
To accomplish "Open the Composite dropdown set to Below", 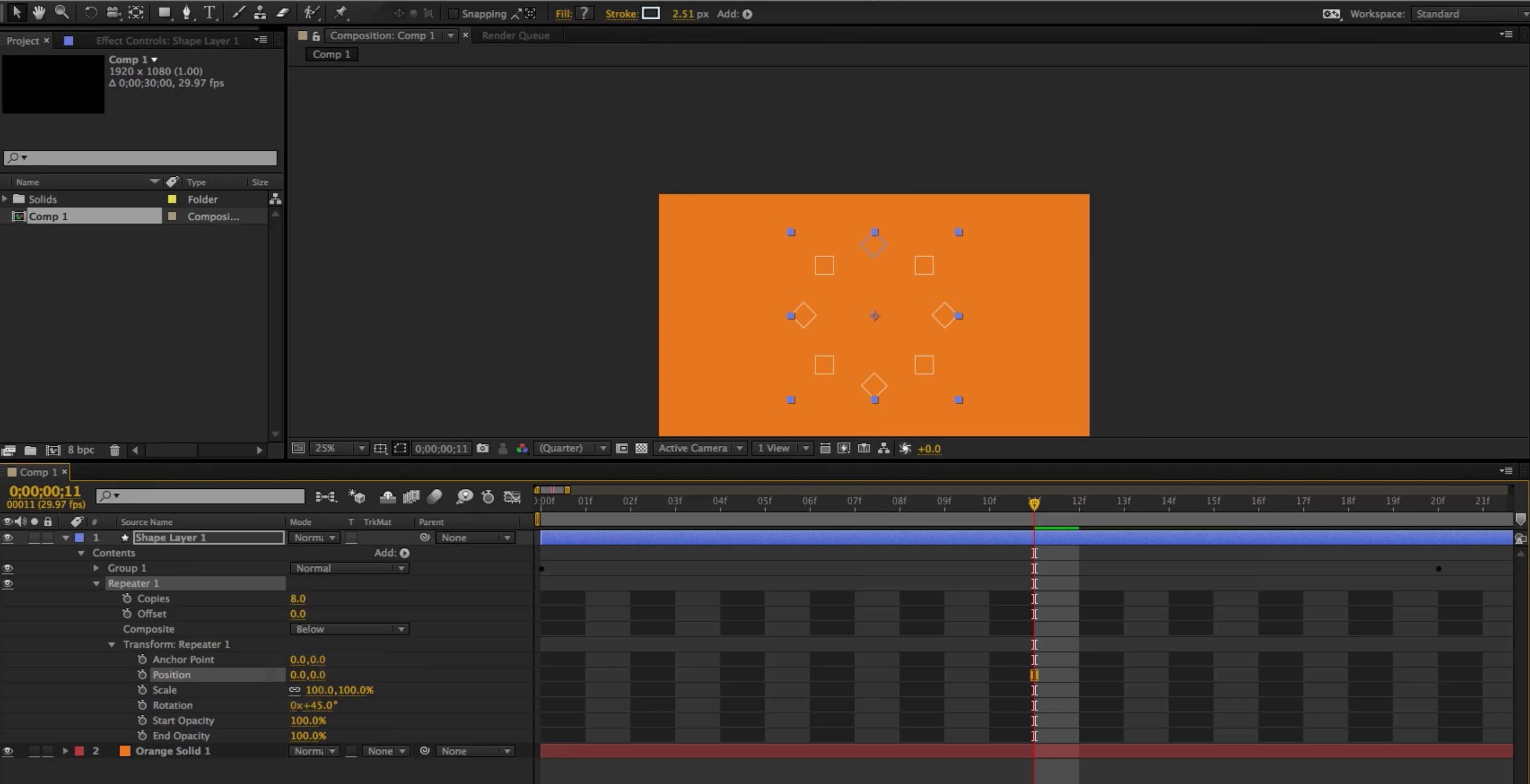I will click(349, 629).
